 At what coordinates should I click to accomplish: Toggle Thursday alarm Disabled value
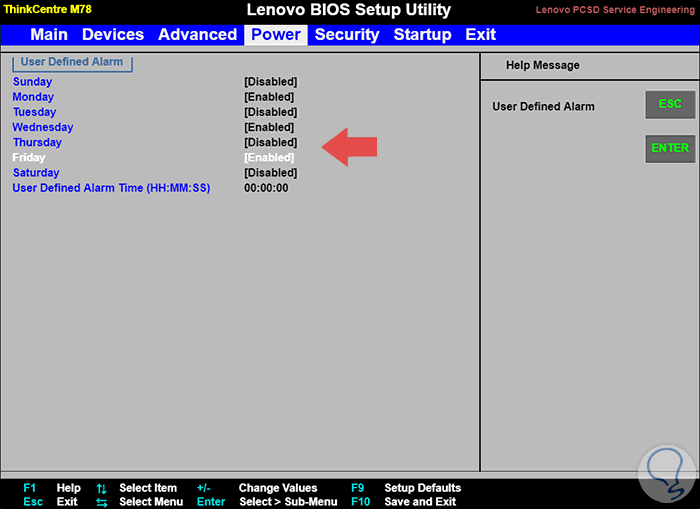click(271, 142)
